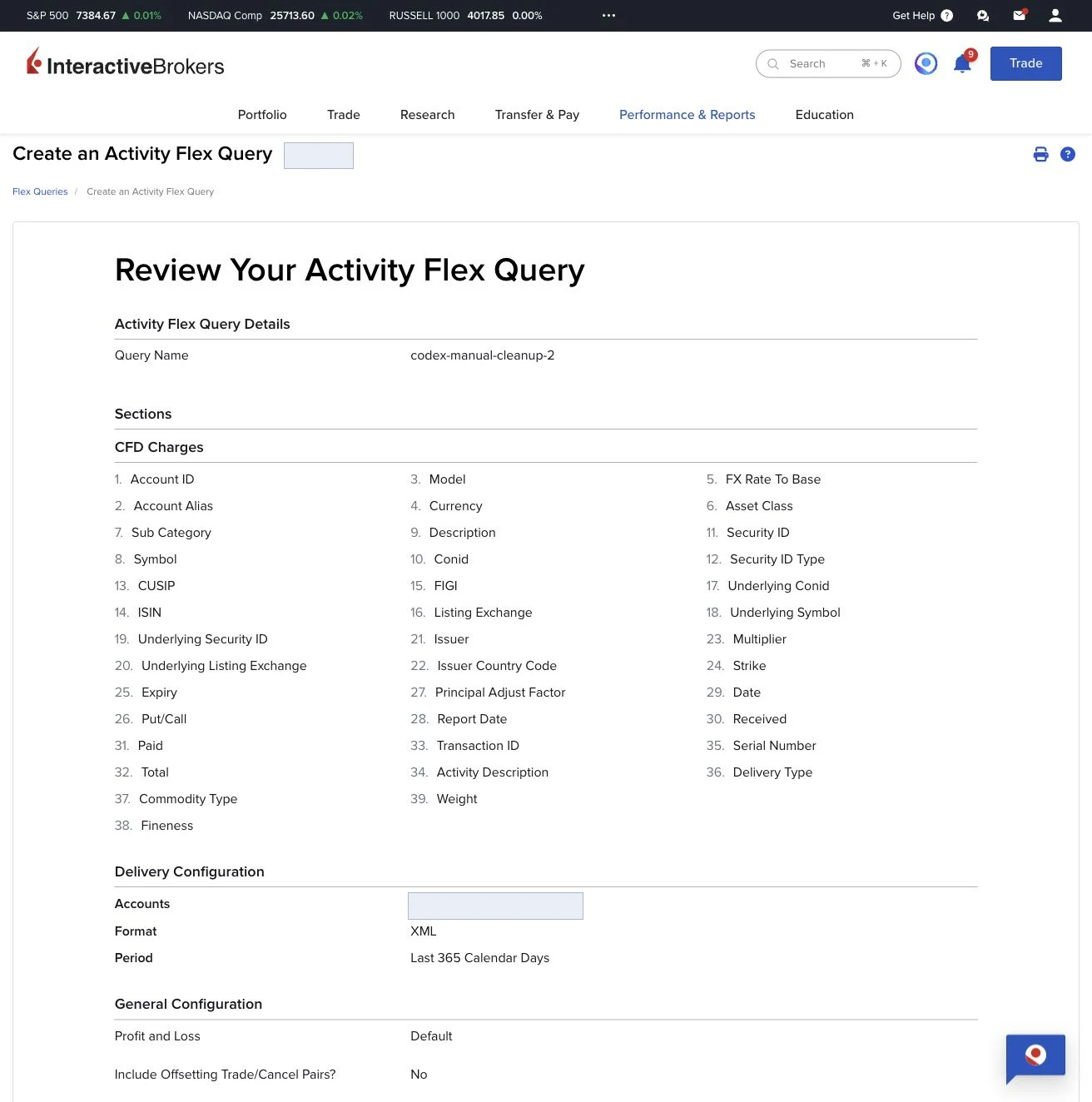Click the Get Help text link
The image size is (1092, 1102).
pyautogui.click(x=913, y=15)
